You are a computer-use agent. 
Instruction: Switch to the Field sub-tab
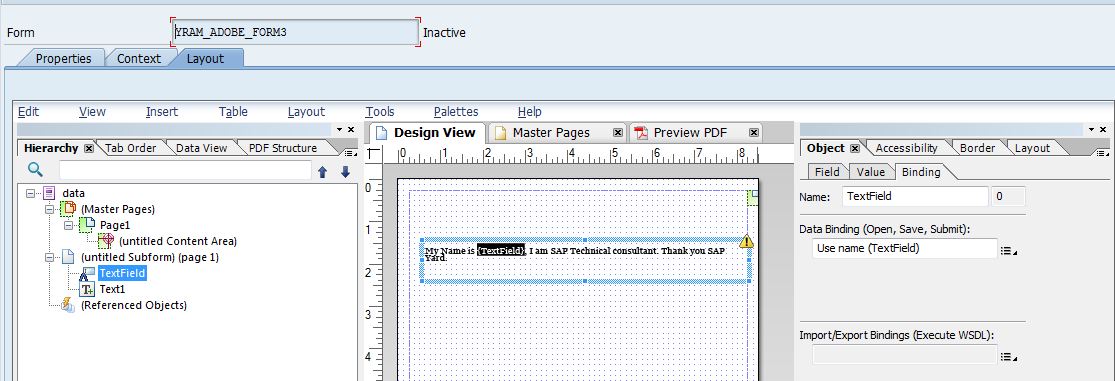tap(827, 171)
